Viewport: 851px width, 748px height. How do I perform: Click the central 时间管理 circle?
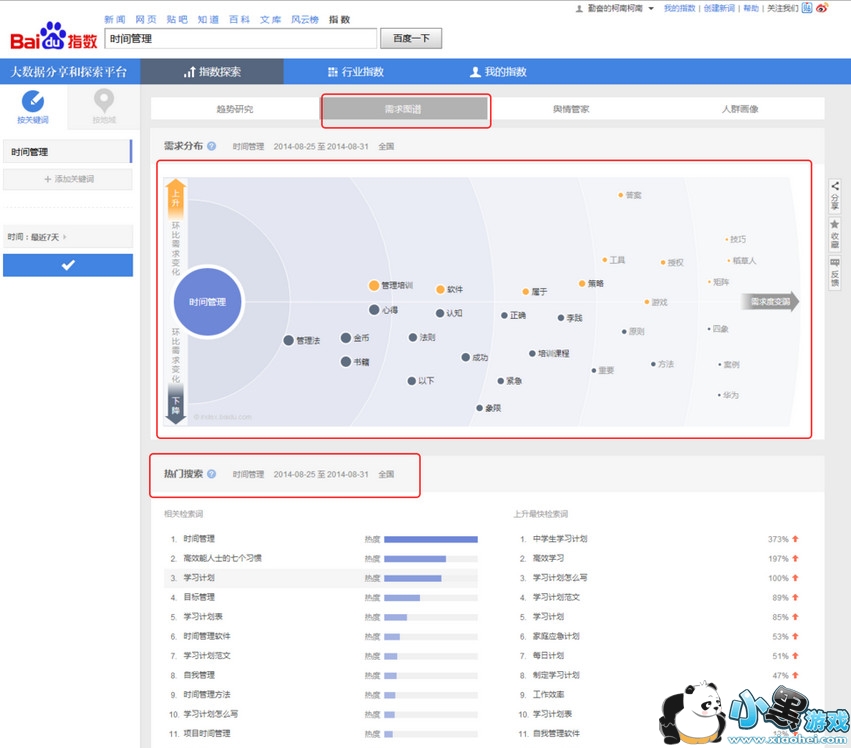(x=207, y=302)
